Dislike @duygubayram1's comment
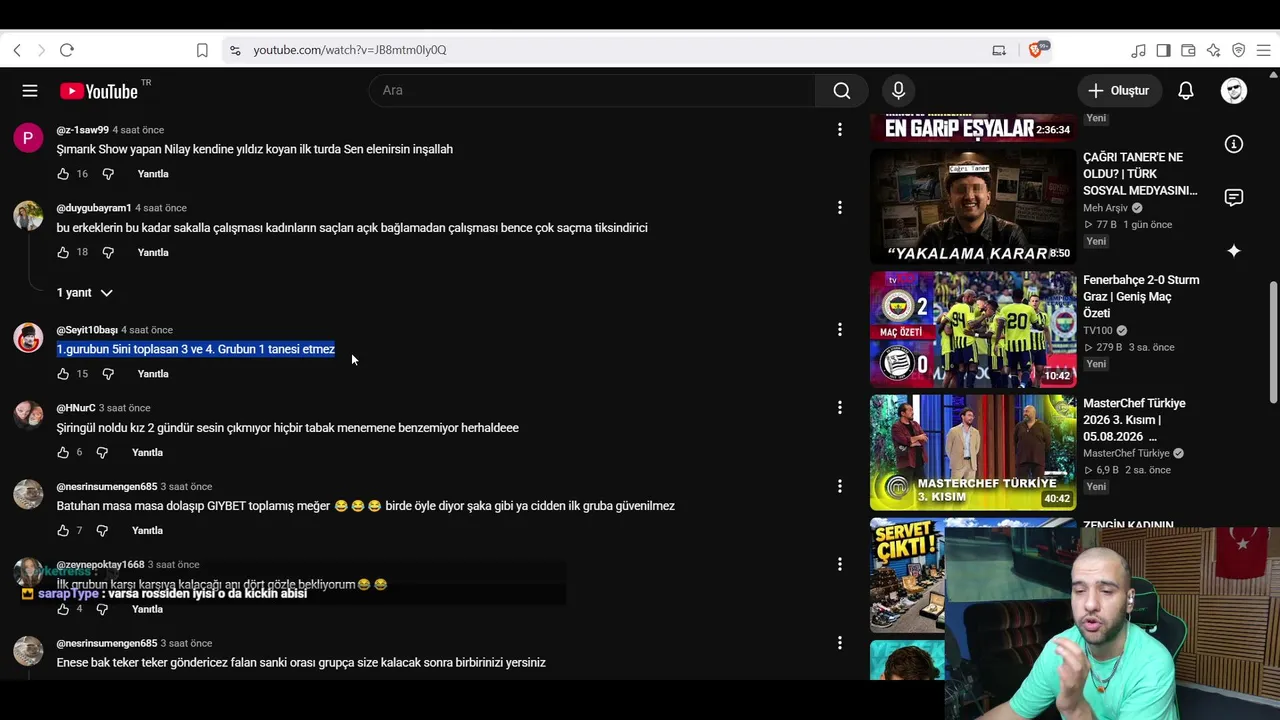 point(108,253)
